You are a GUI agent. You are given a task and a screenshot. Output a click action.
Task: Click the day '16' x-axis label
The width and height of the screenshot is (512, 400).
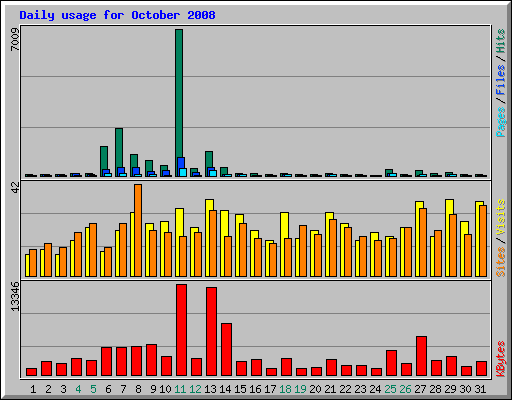(x=255, y=389)
